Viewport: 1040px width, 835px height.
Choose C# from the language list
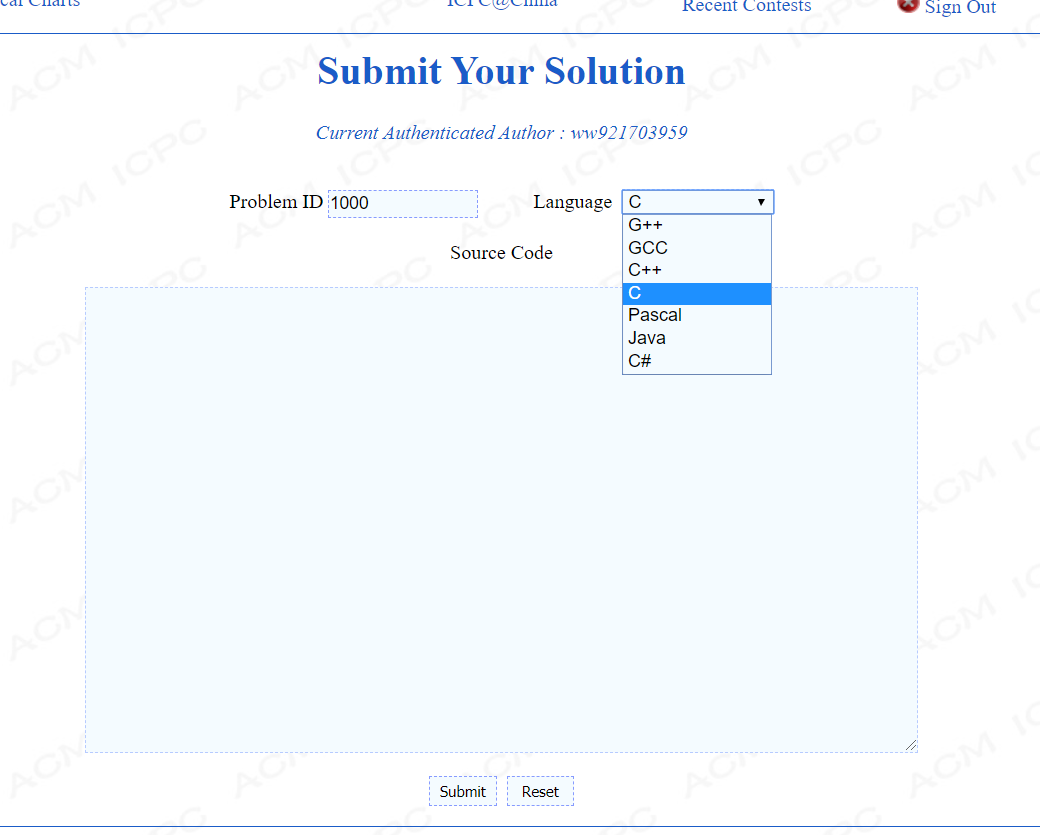point(696,361)
